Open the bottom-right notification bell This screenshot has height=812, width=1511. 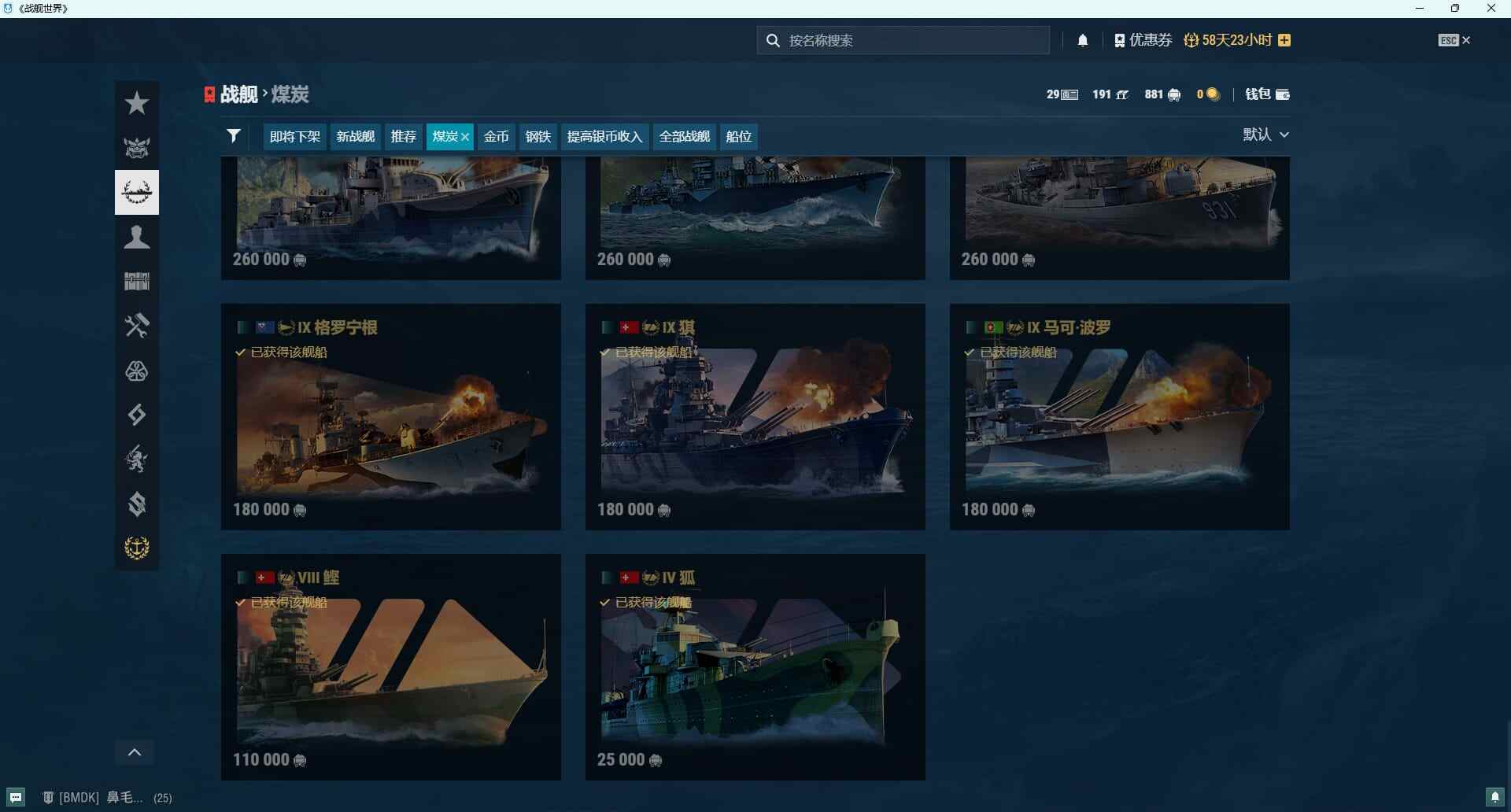click(1496, 797)
